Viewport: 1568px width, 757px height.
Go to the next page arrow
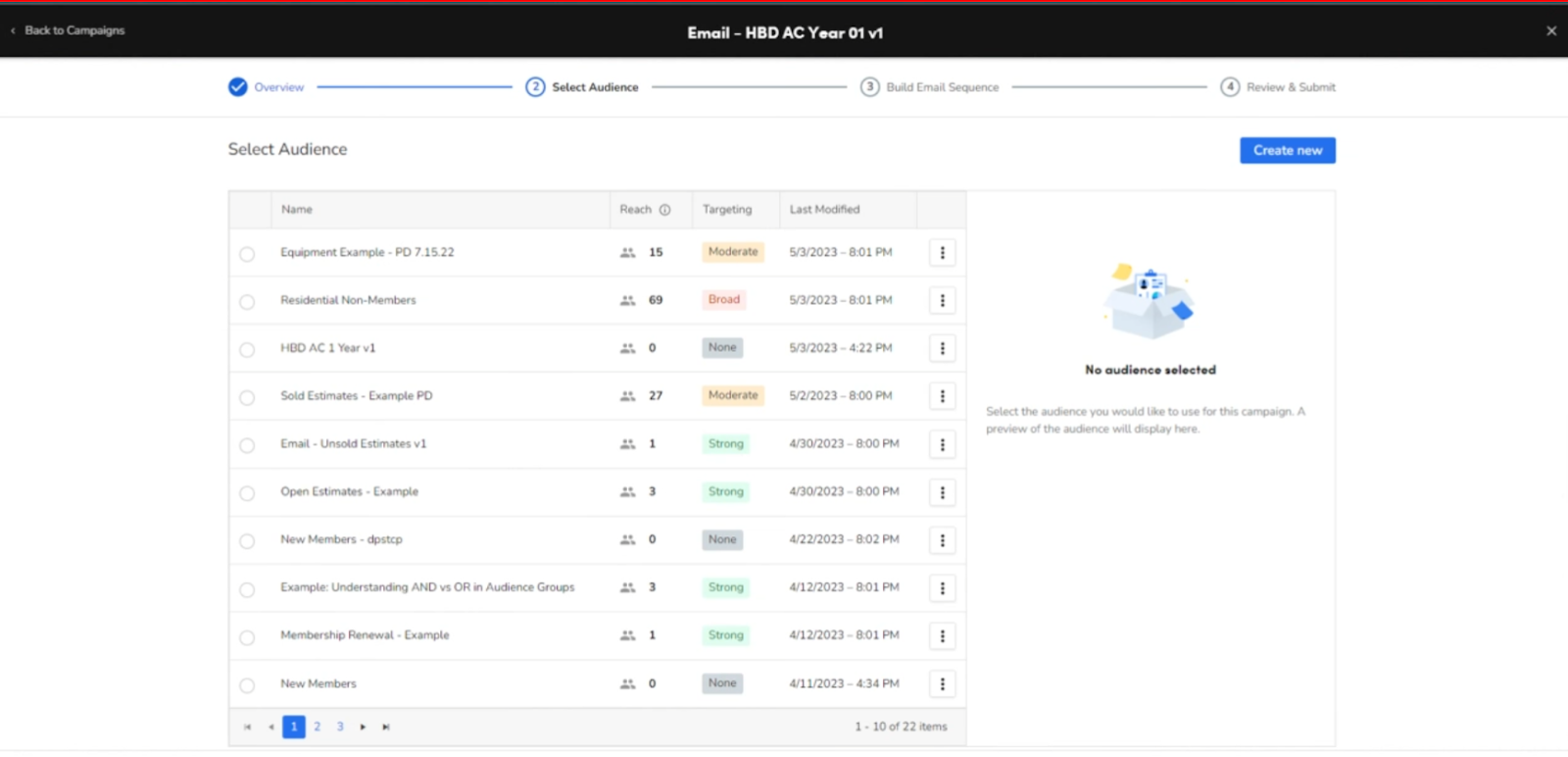(363, 727)
